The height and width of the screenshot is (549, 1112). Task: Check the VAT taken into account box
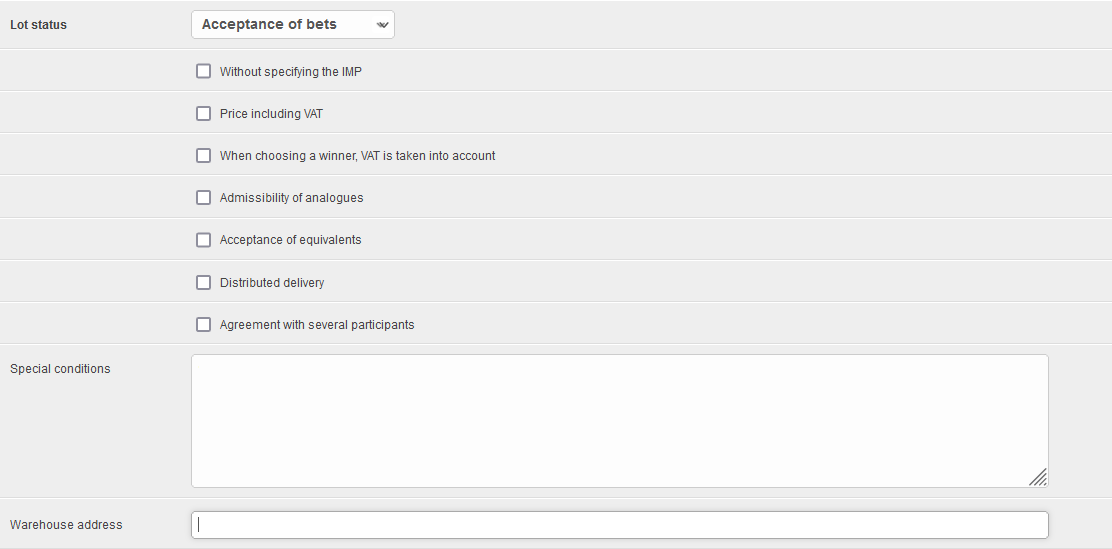point(204,156)
